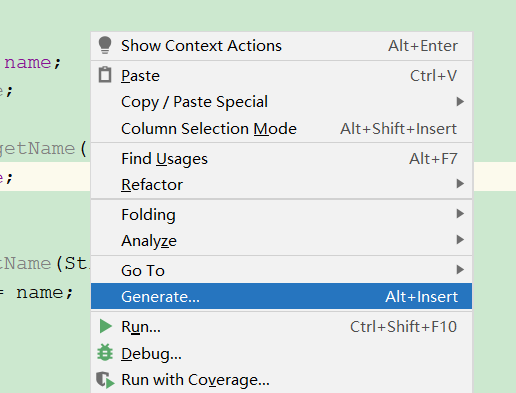The width and height of the screenshot is (516, 393).
Task: Expand the Folding submenu arrow
Action: click(x=460, y=213)
